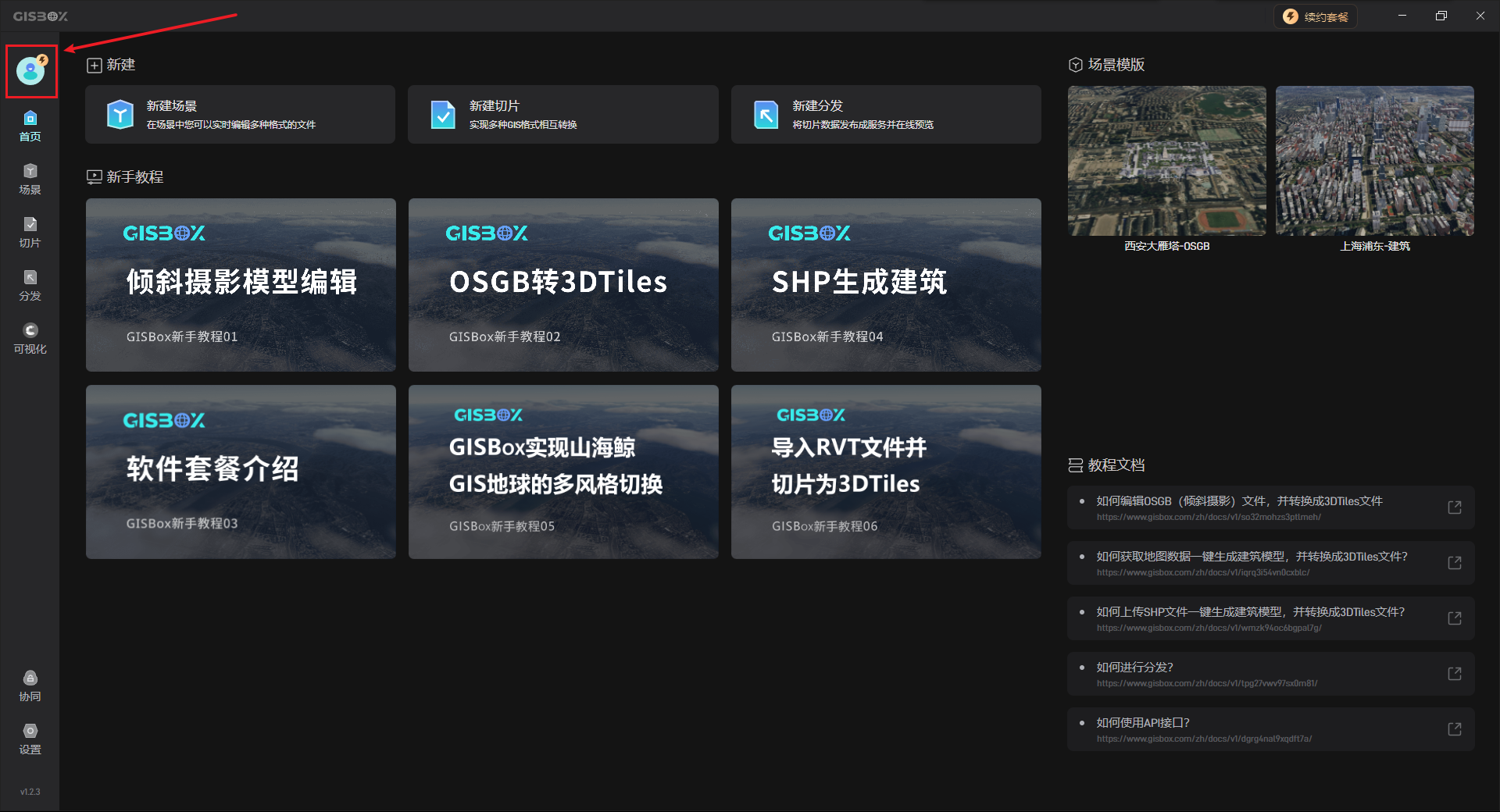
Task: Click the 新建 section heading
Action: pos(111,65)
